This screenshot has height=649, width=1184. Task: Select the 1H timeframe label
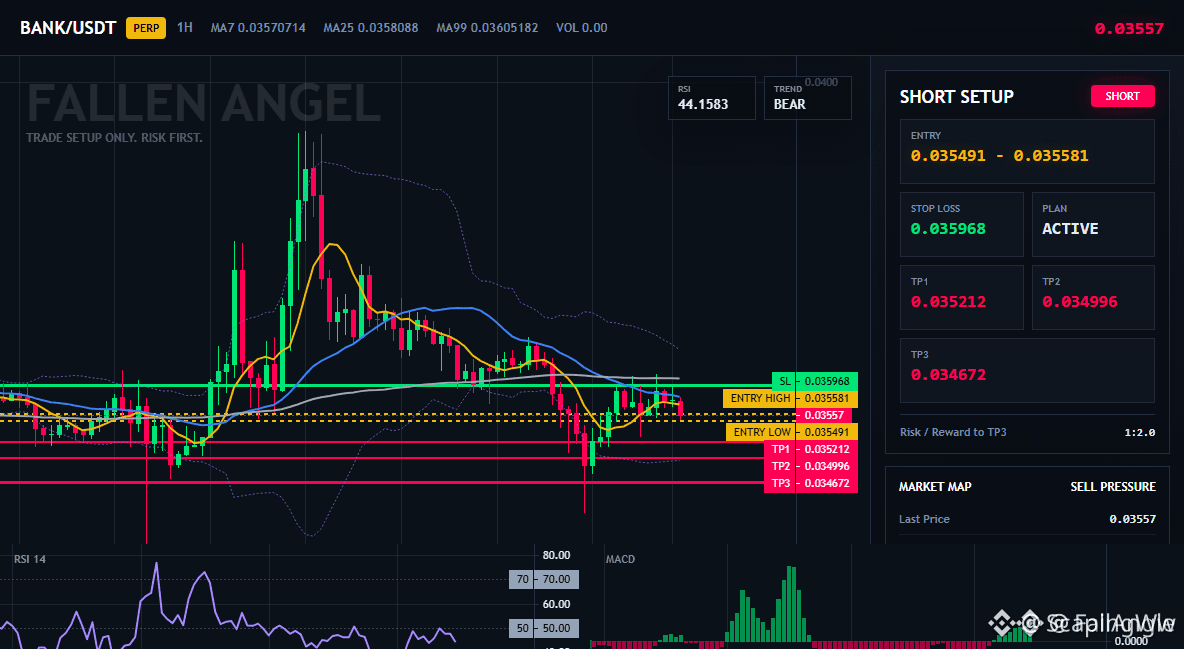185,28
